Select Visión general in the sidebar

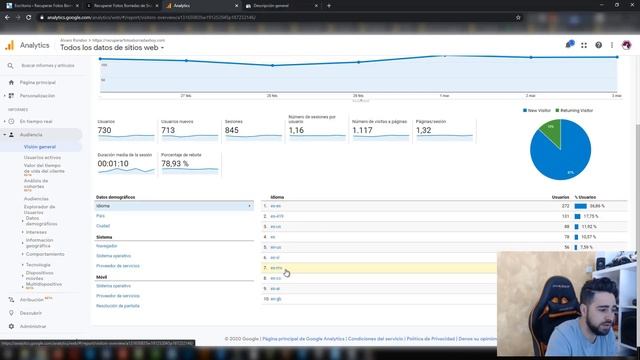point(40,147)
